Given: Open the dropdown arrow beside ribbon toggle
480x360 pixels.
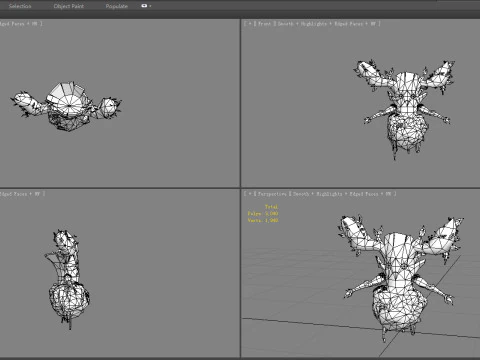Looking at the screenshot, I should coord(150,6).
